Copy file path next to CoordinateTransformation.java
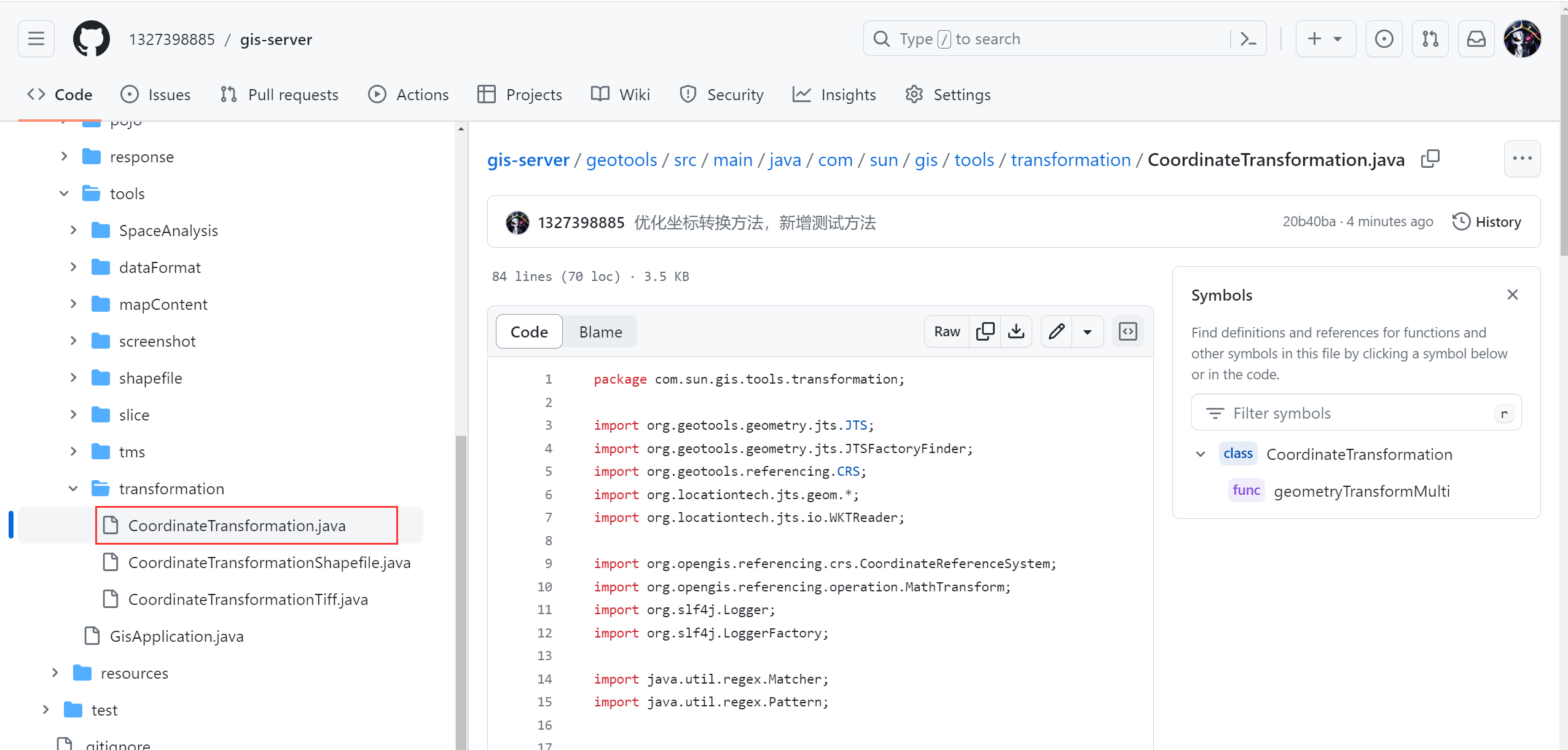Viewport: 1568px width, 750px height. pyautogui.click(x=1430, y=159)
